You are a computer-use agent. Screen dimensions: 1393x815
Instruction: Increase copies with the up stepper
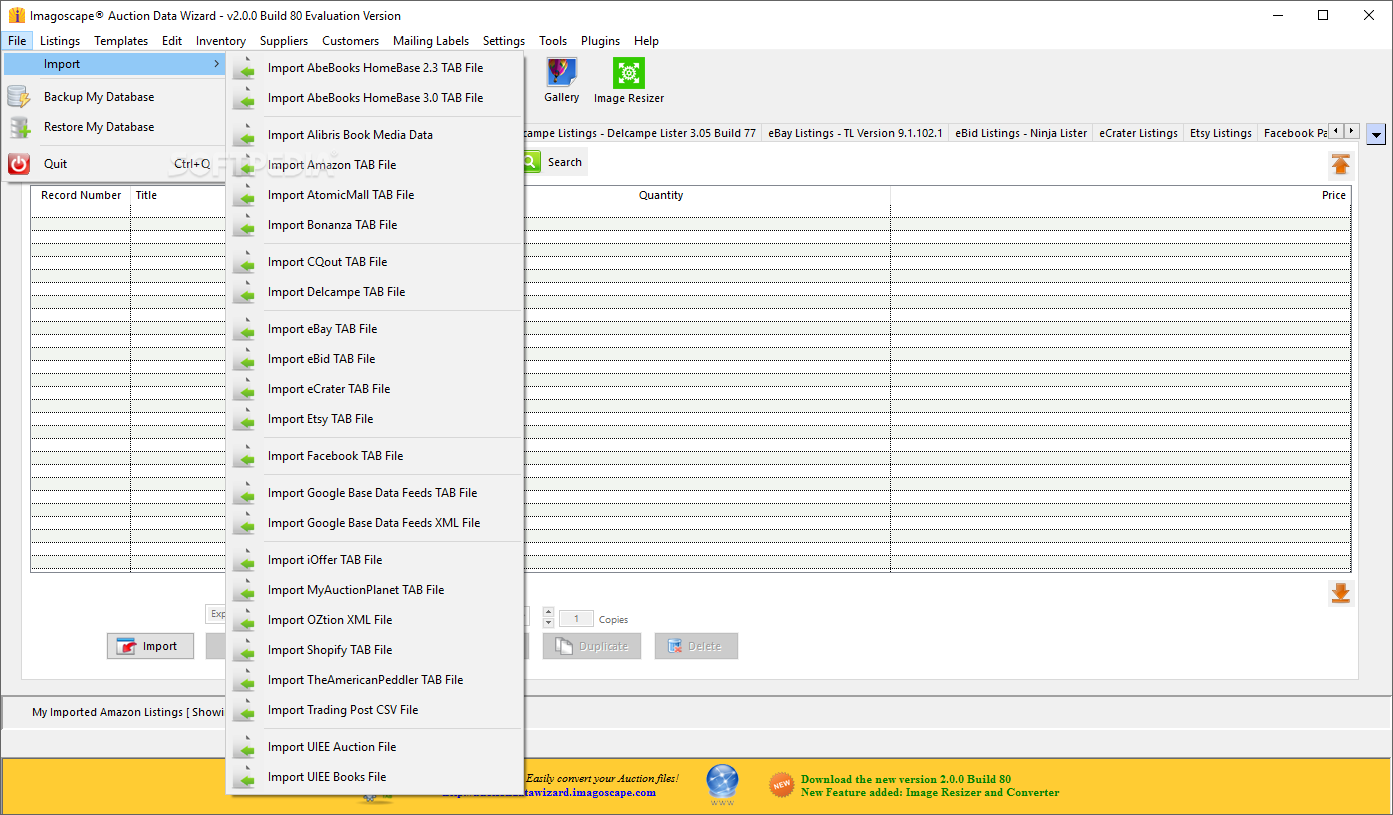pos(548,613)
